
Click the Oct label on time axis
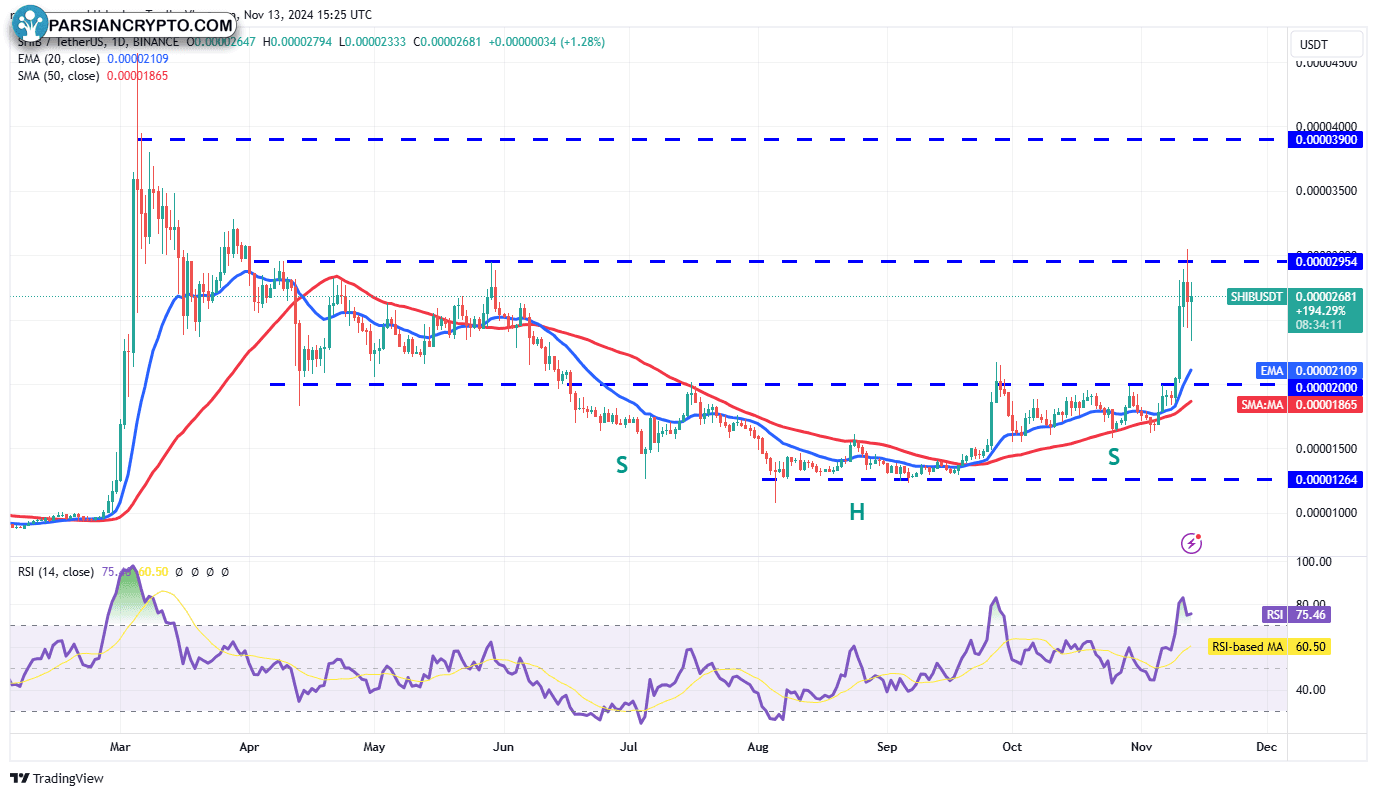tap(1011, 746)
